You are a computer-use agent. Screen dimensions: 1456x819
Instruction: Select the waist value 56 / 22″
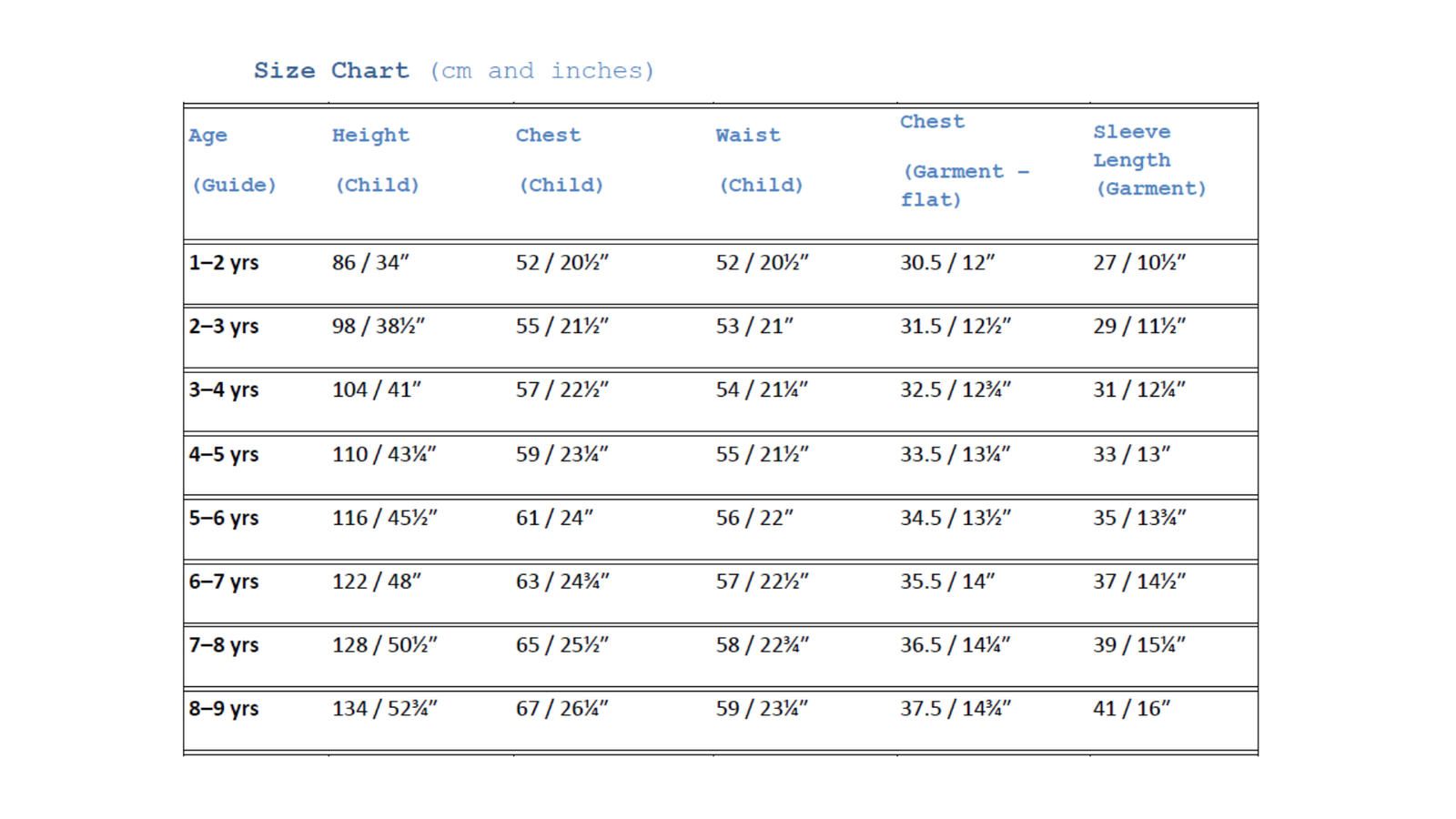754,518
